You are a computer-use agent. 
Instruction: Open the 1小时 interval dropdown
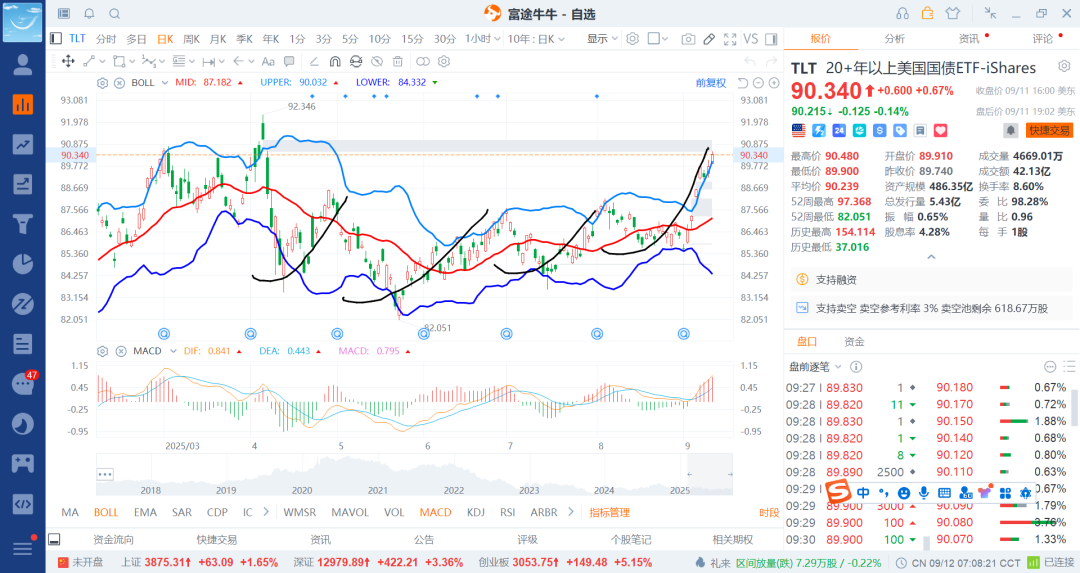tap(482, 39)
